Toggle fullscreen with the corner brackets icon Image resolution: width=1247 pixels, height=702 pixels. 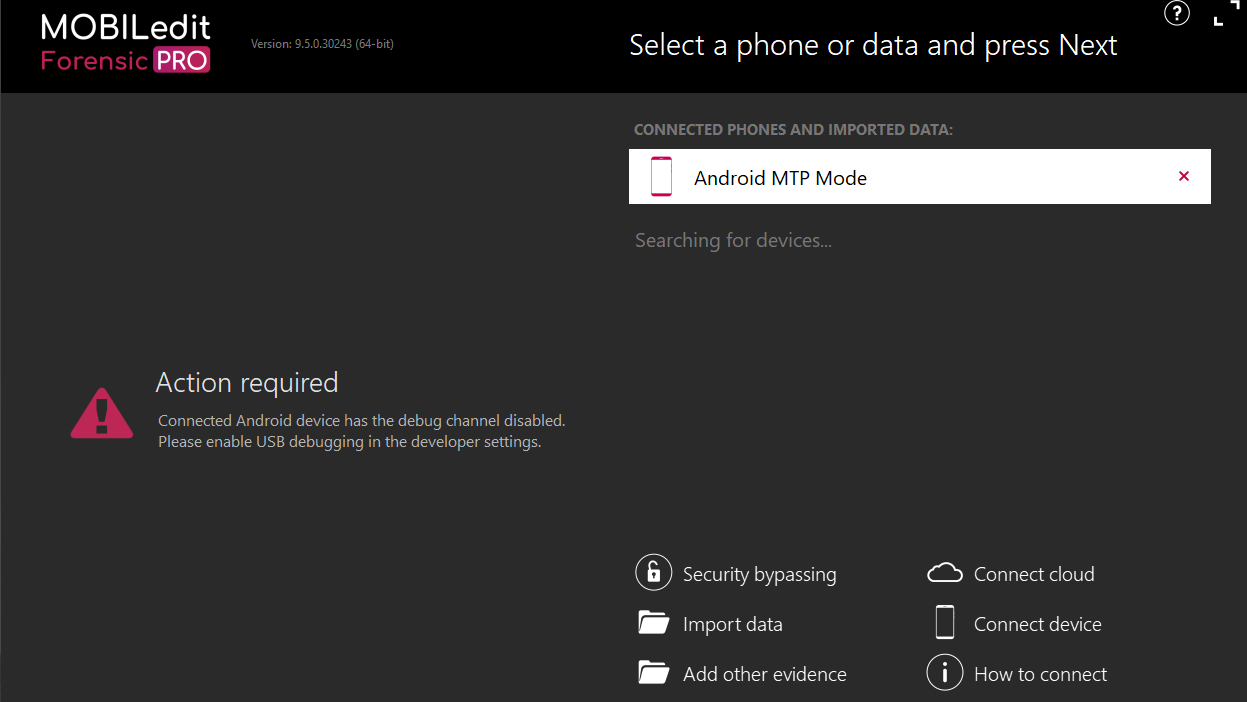click(1226, 14)
